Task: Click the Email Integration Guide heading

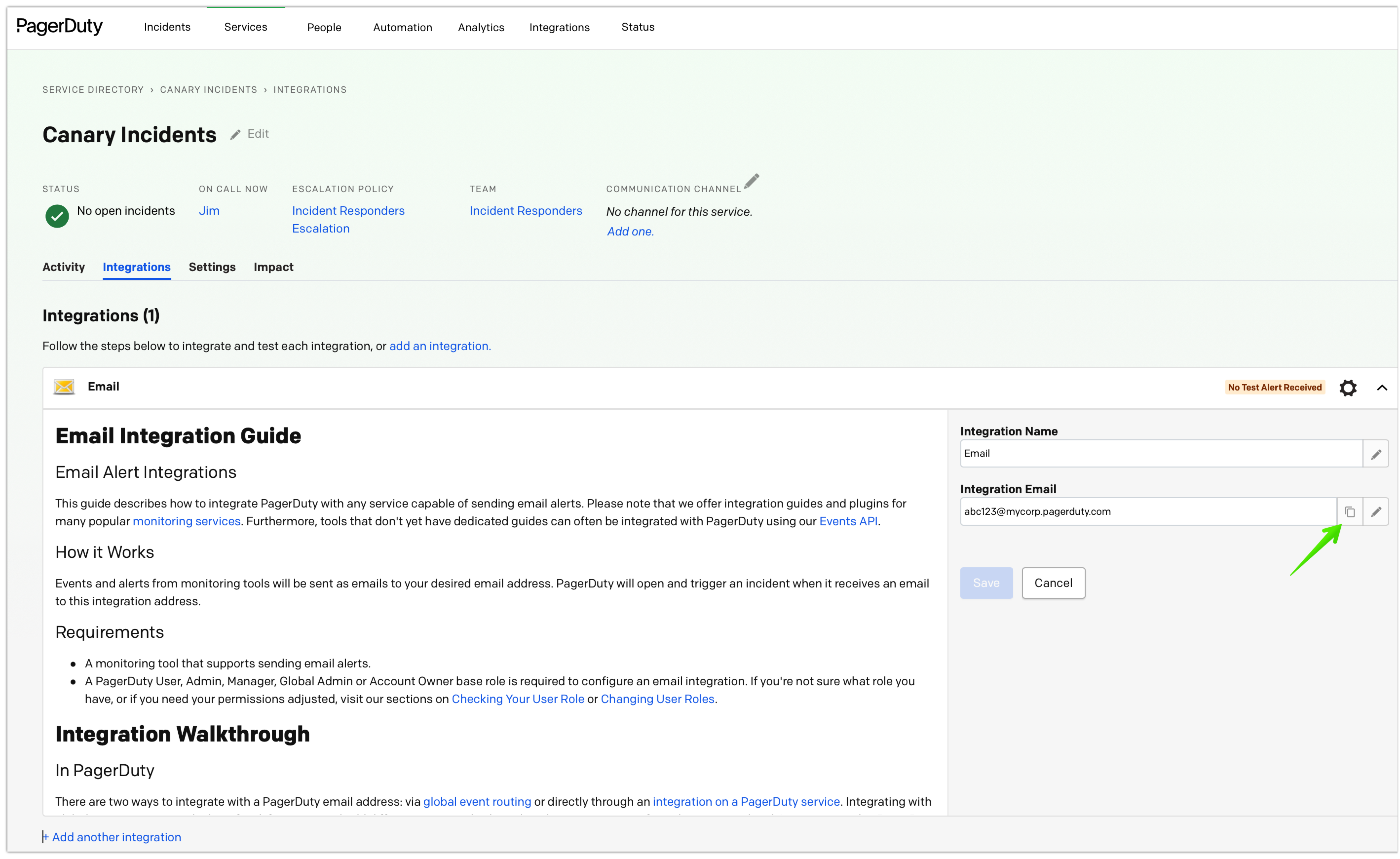Action: point(178,436)
